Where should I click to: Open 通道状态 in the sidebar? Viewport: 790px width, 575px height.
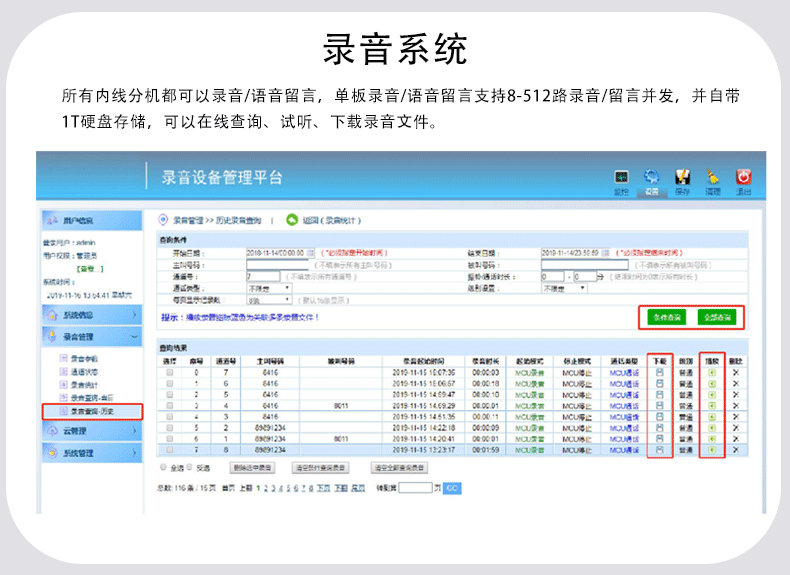[84, 372]
